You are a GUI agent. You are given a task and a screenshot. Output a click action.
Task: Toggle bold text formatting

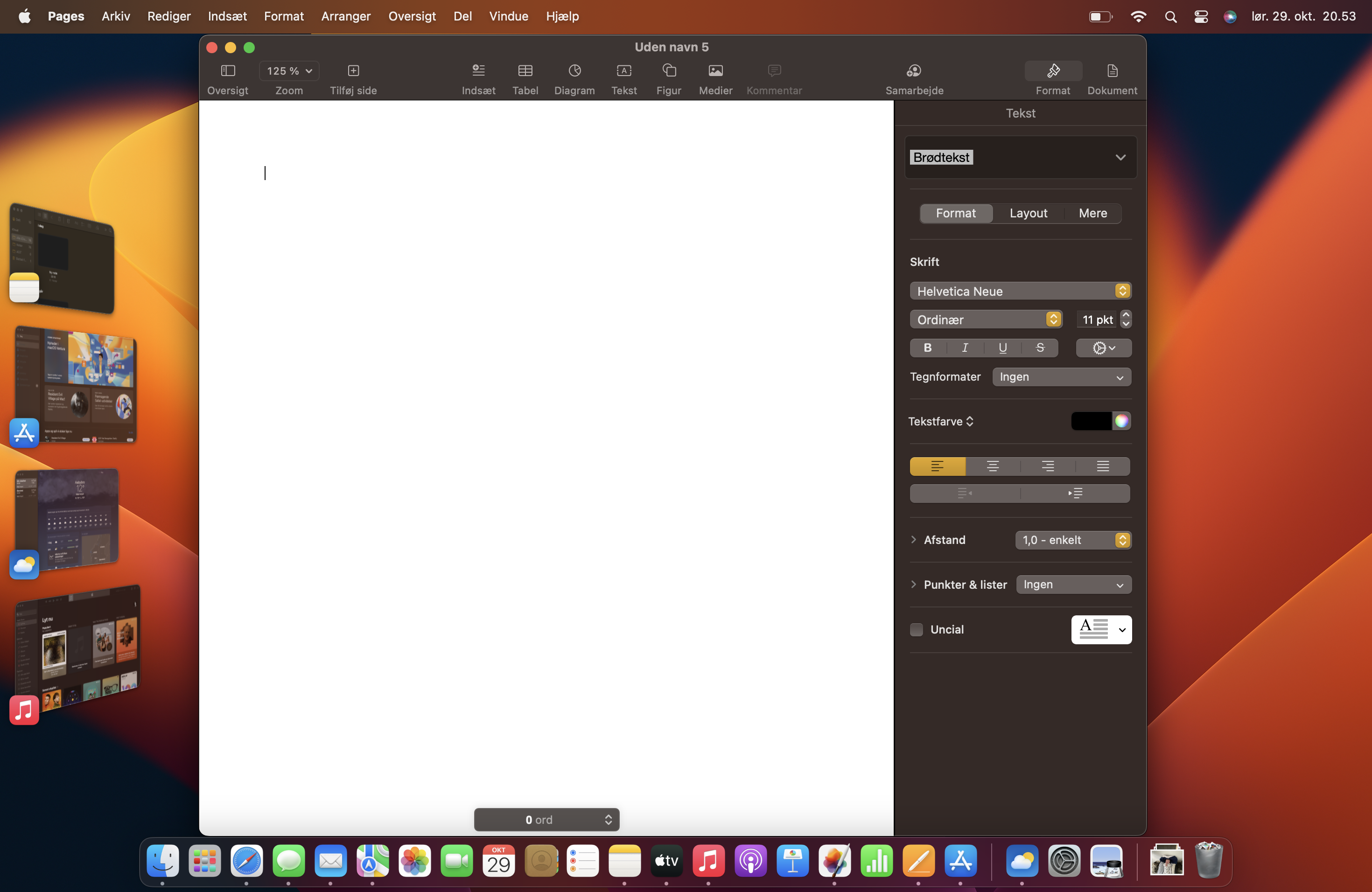click(928, 348)
